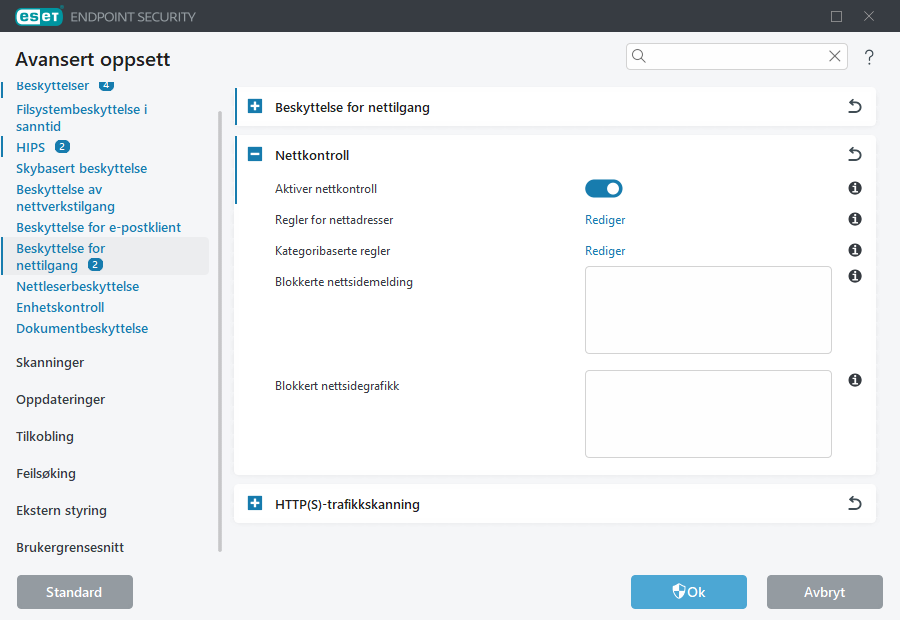This screenshot has height=620, width=900.
Task: Show info for Aktiver nettkontroll
Action: (855, 188)
